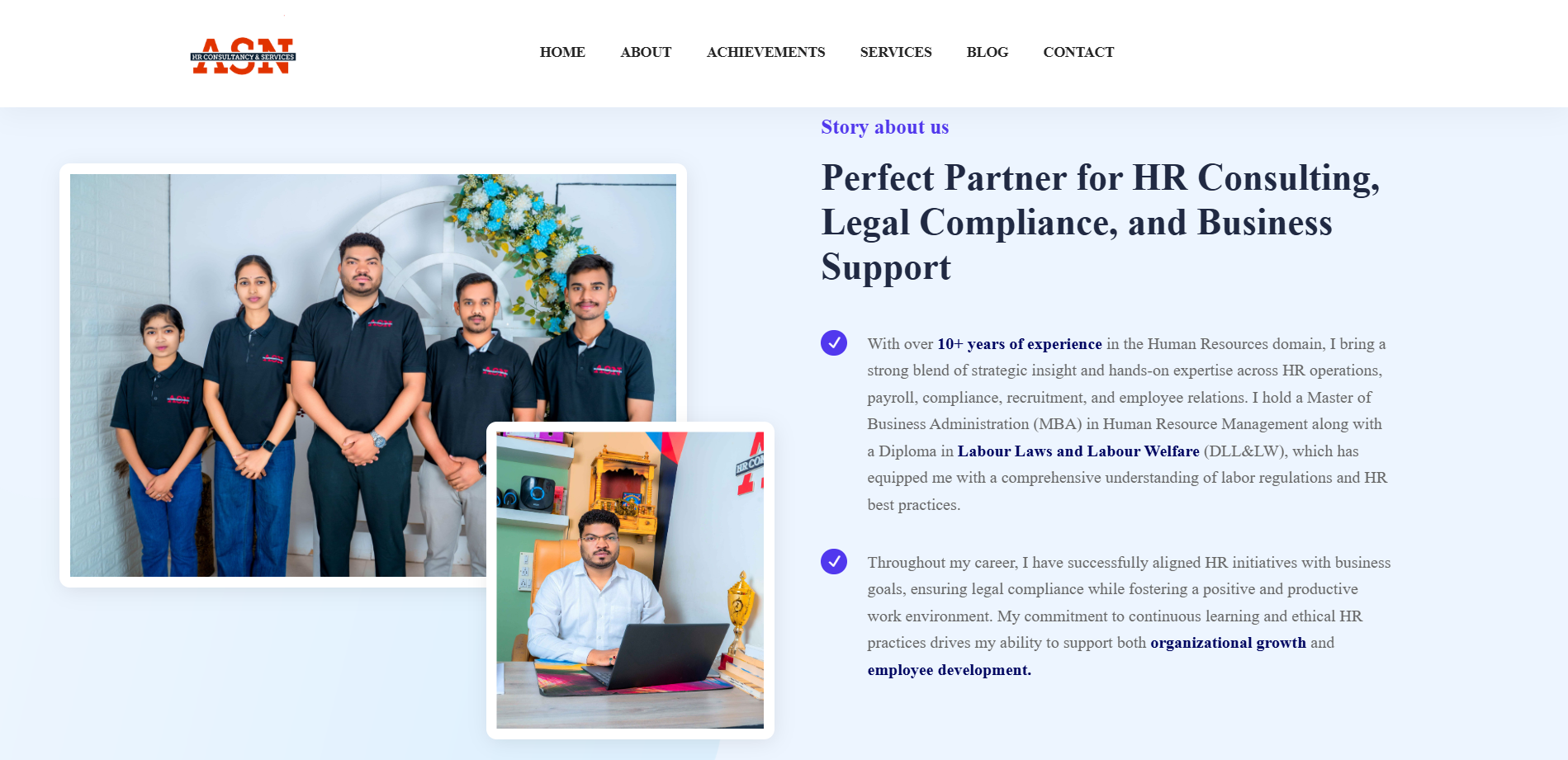Click the bold 'organizational growth' text

click(1228, 642)
